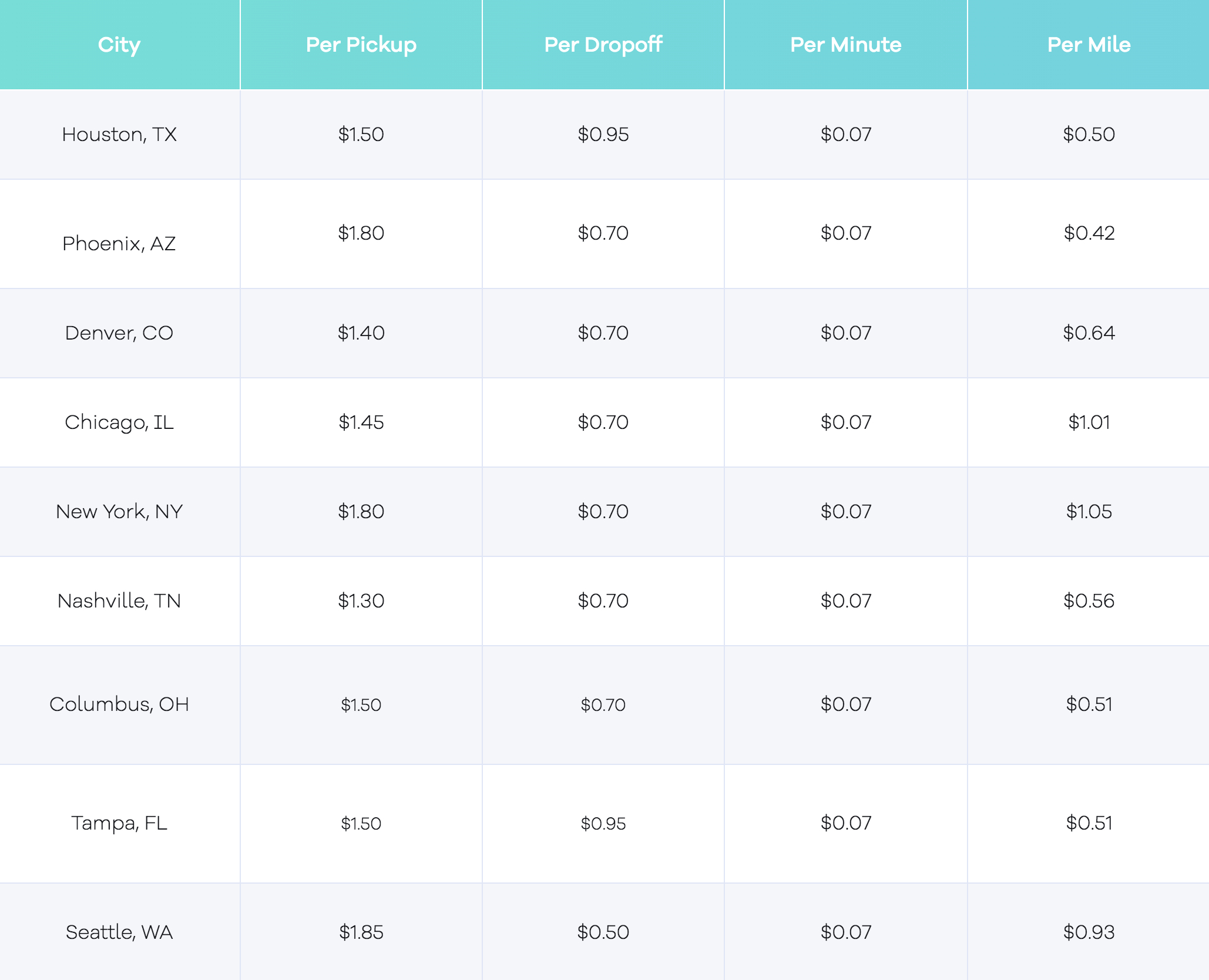This screenshot has height=980, width=1209.
Task: Click Tampa's $0.07 per minute value
Action: pyautogui.click(x=846, y=823)
